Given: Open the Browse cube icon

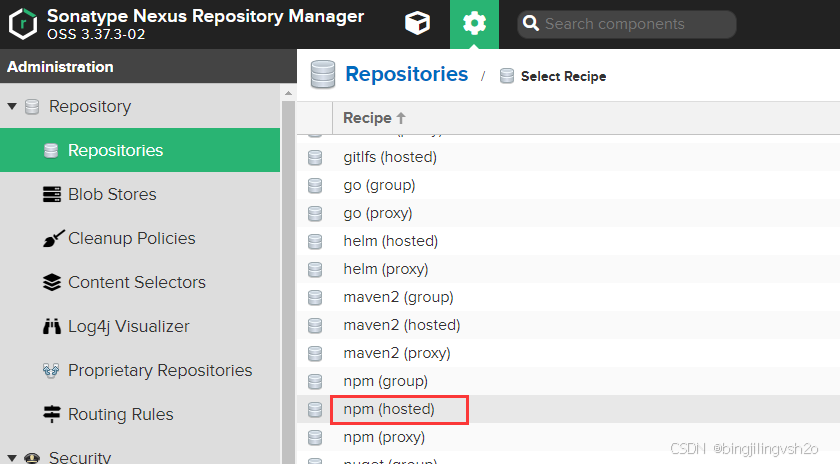Looking at the screenshot, I should pos(417,24).
